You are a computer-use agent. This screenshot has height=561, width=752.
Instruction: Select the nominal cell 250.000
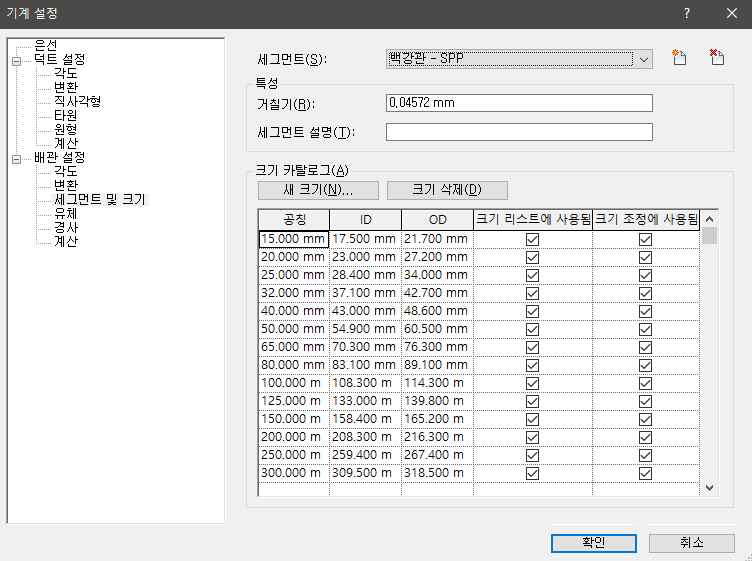coord(294,455)
